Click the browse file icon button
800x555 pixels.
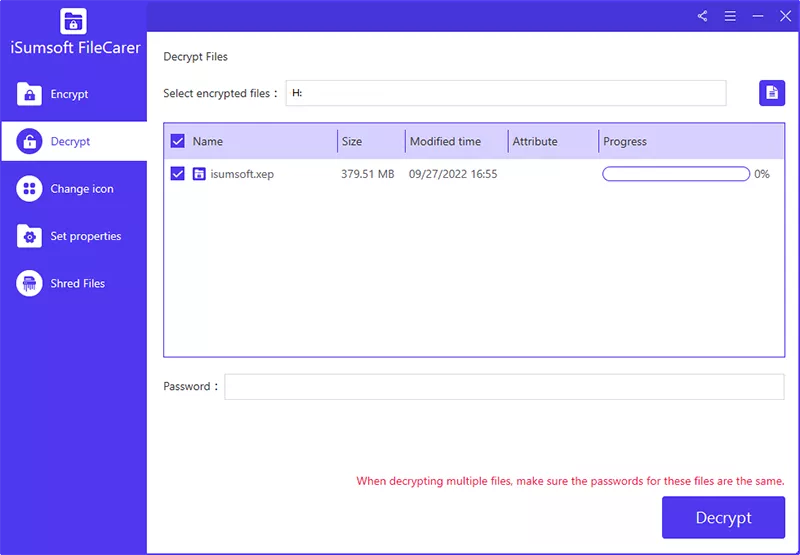[x=771, y=93]
